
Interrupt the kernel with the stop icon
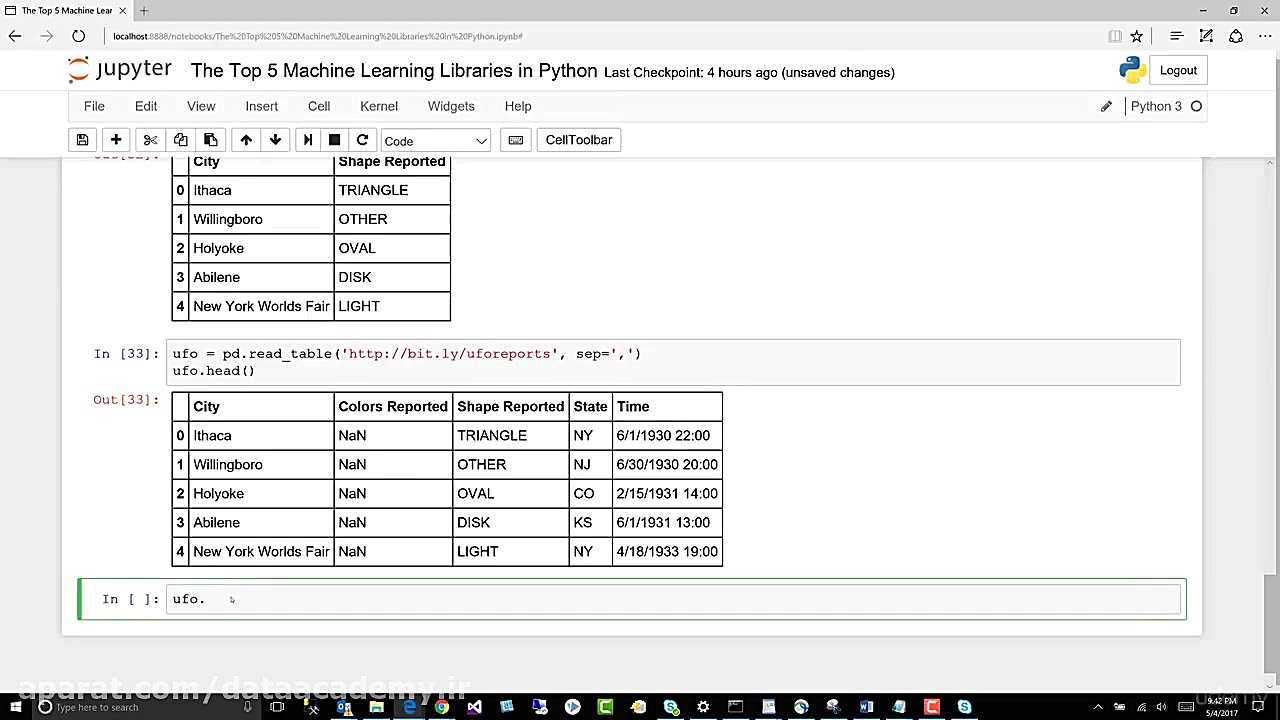pos(335,140)
